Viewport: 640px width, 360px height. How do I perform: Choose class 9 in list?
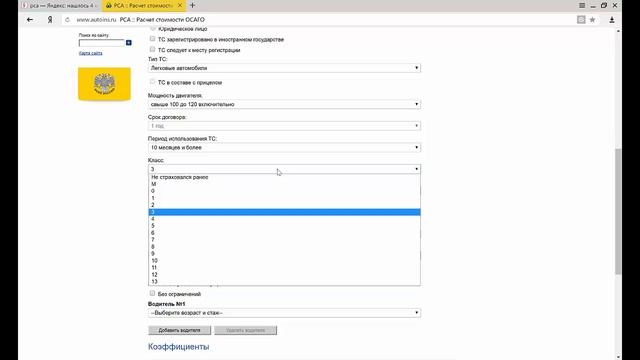tap(284, 253)
